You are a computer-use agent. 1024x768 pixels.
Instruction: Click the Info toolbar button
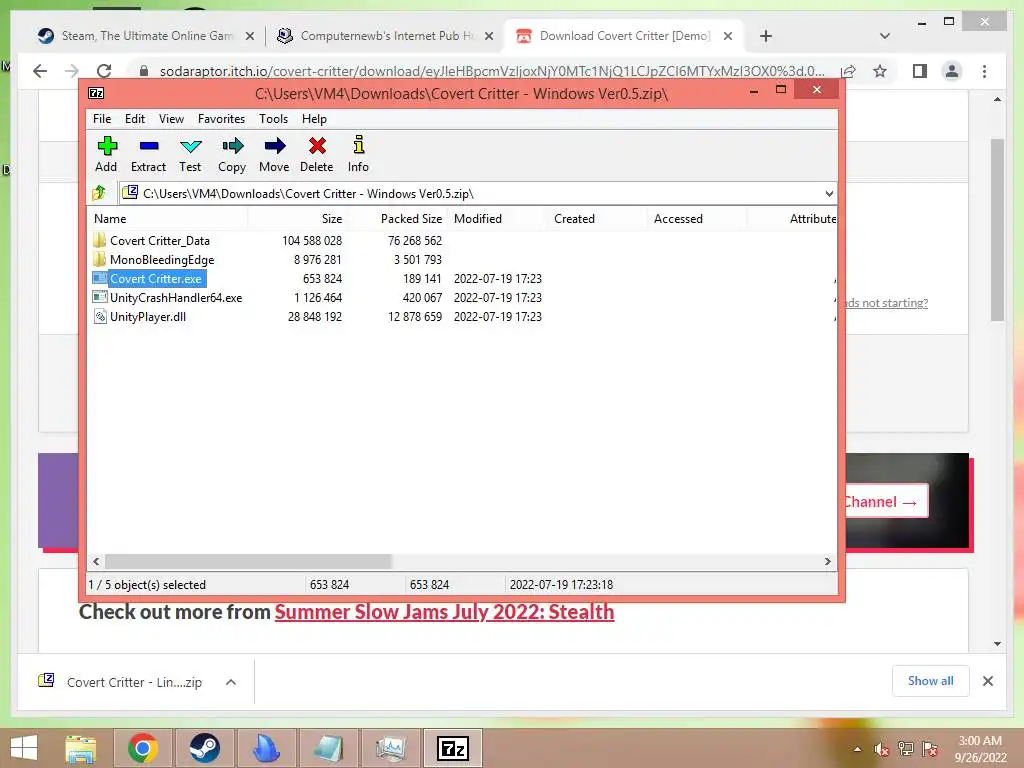(358, 155)
